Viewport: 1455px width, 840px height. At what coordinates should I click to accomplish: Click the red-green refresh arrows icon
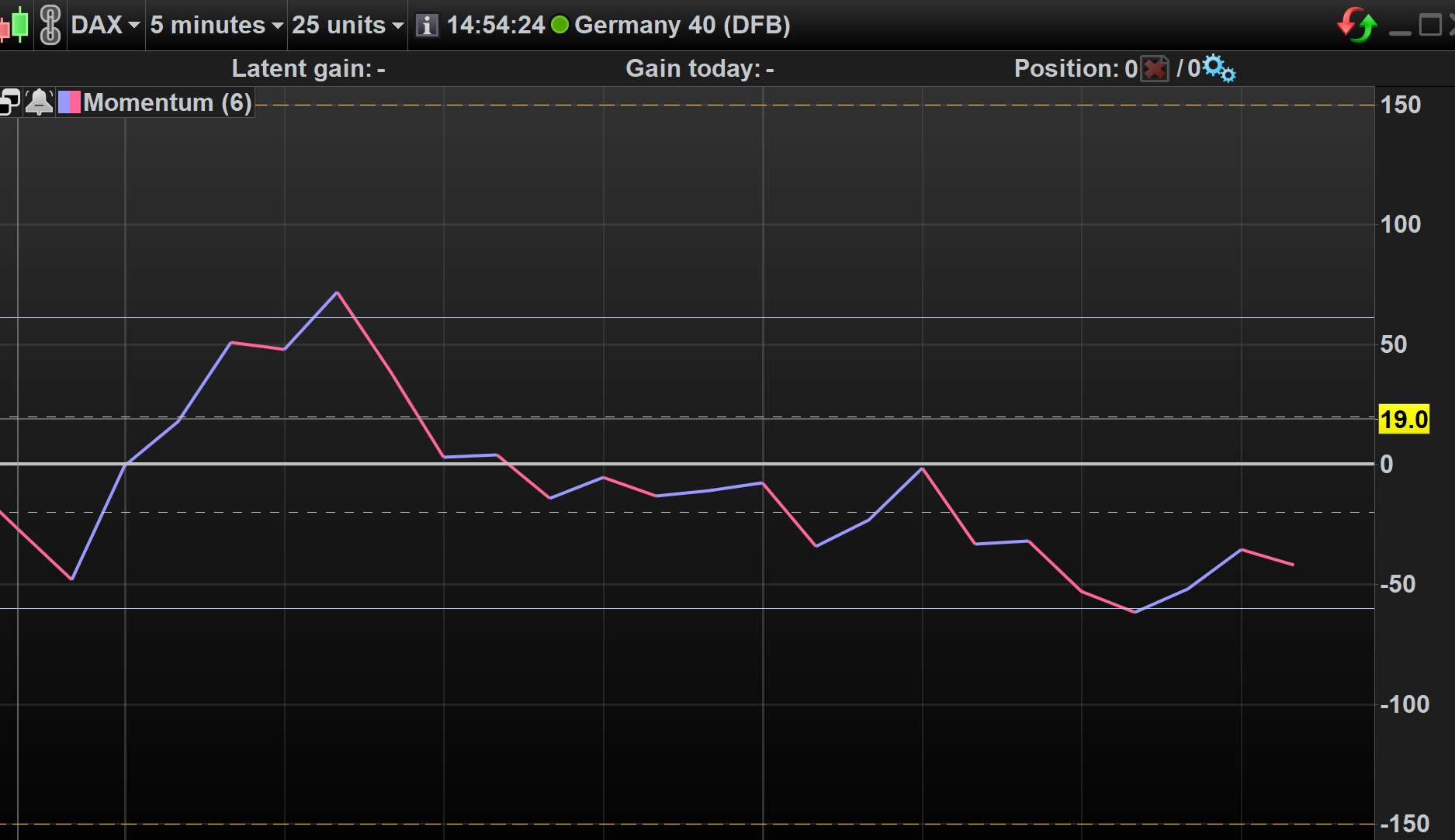click(x=1357, y=25)
